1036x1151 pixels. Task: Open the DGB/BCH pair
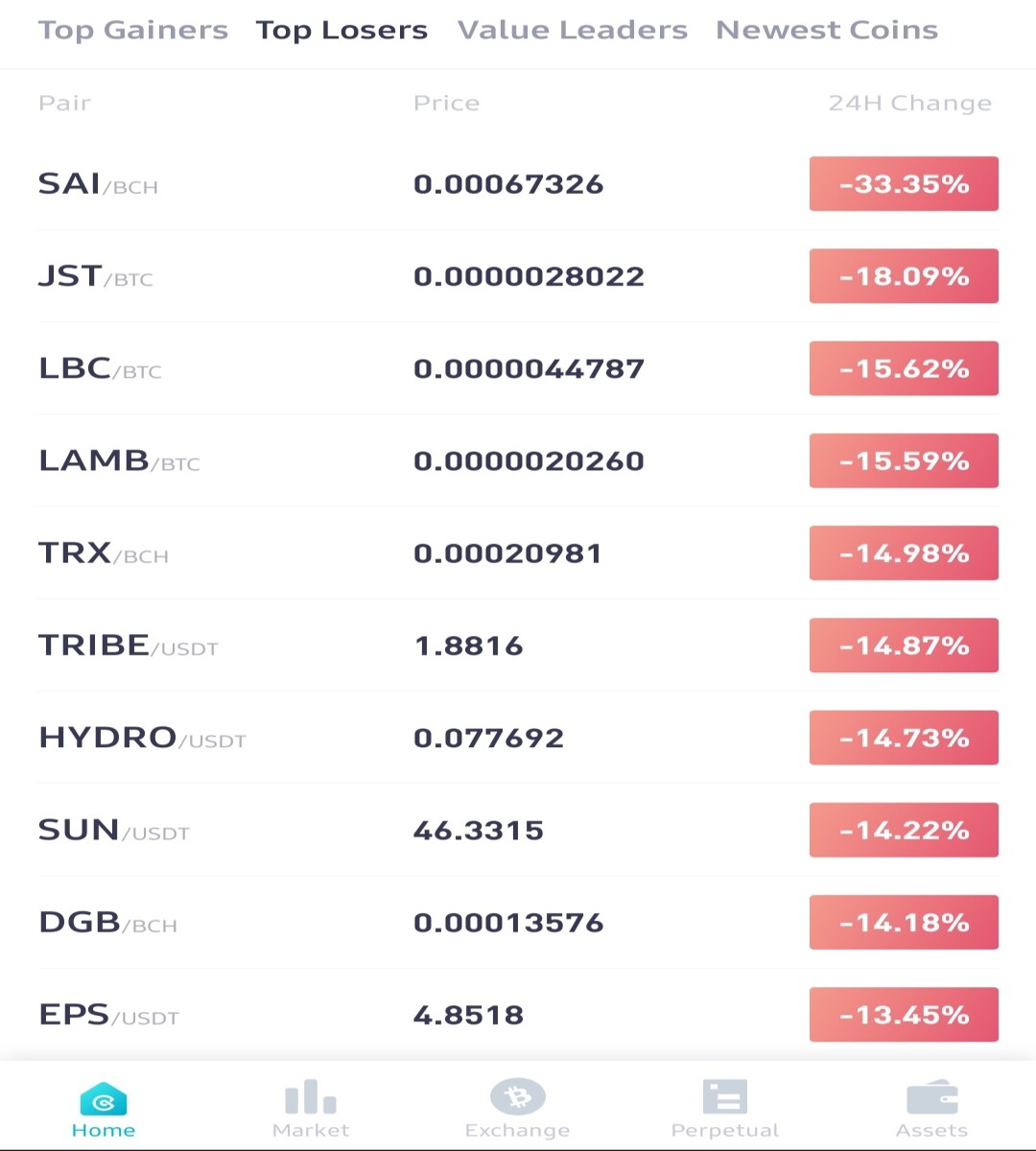(518, 922)
